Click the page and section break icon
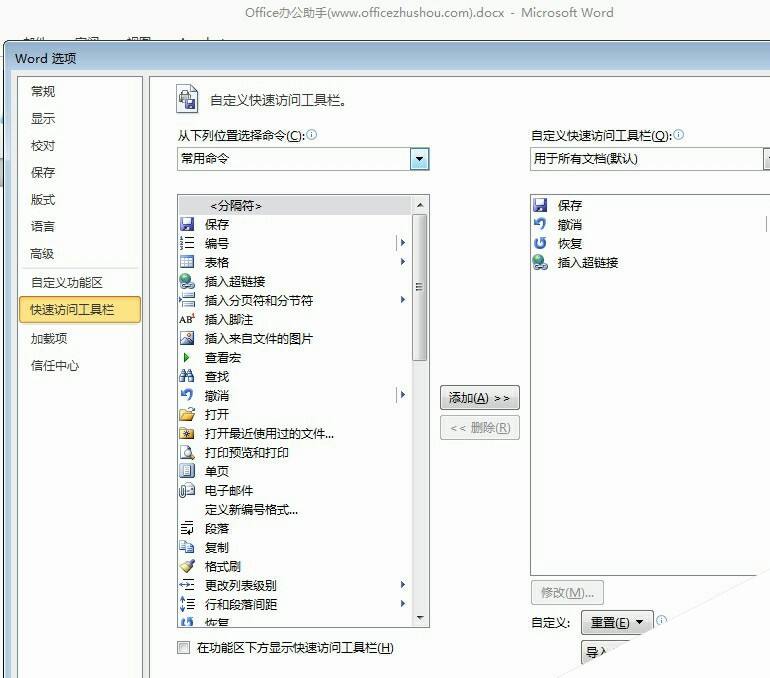 (187, 300)
